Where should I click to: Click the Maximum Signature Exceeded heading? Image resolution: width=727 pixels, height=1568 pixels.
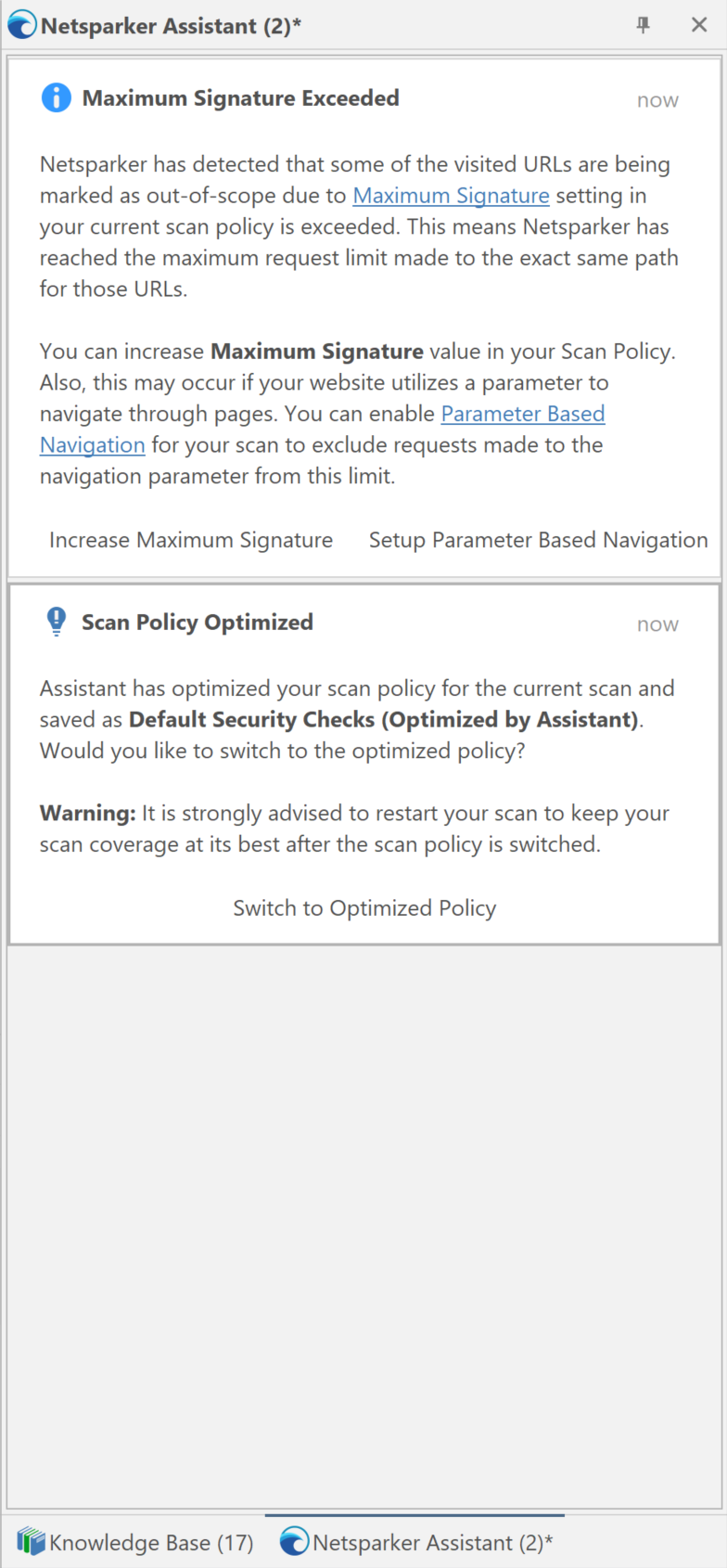[x=240, y=97]
